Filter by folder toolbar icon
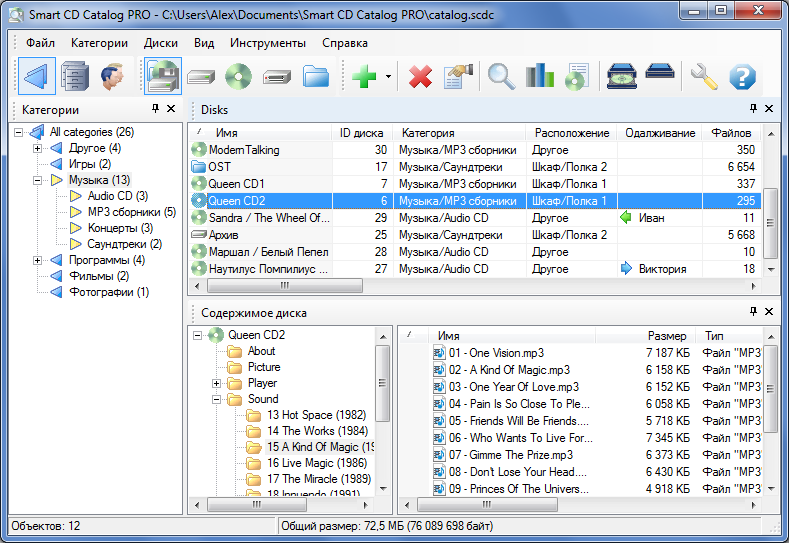Viewport: 789px width, 543px height. (x=315, y=76)
